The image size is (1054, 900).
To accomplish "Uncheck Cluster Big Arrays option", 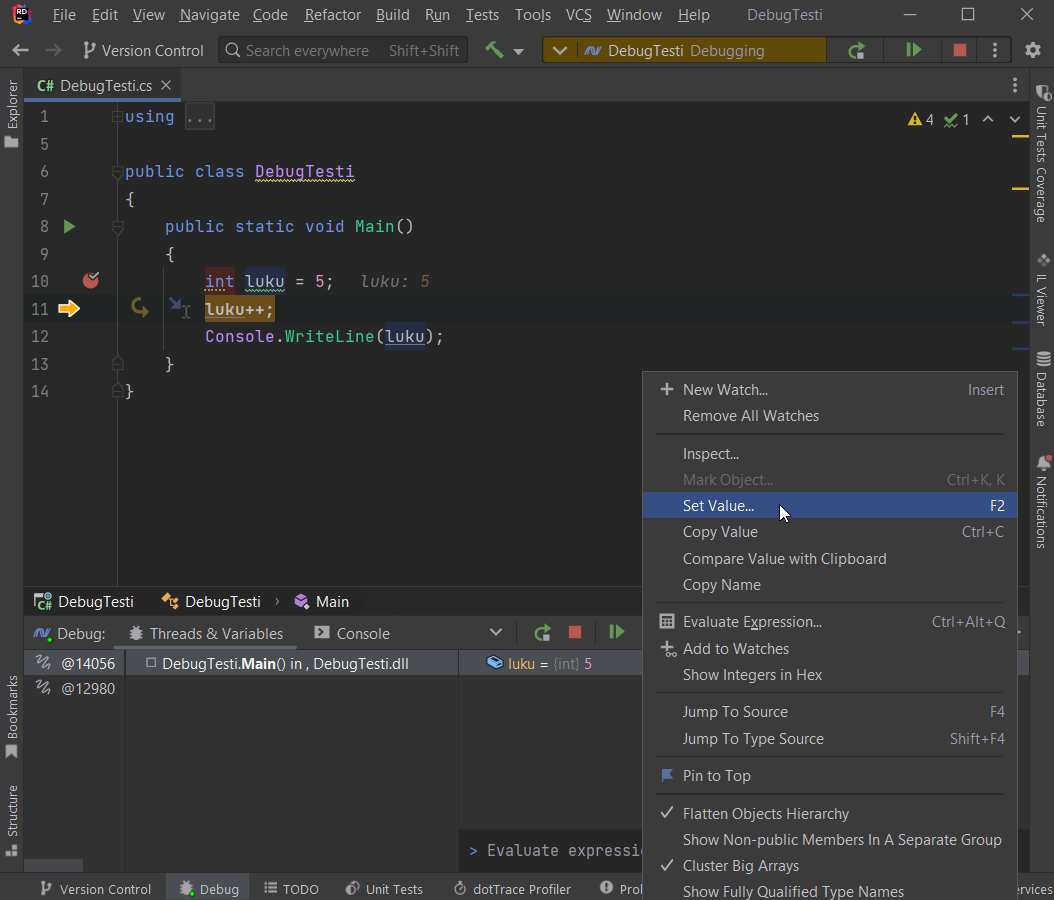I will pos(740,866).
